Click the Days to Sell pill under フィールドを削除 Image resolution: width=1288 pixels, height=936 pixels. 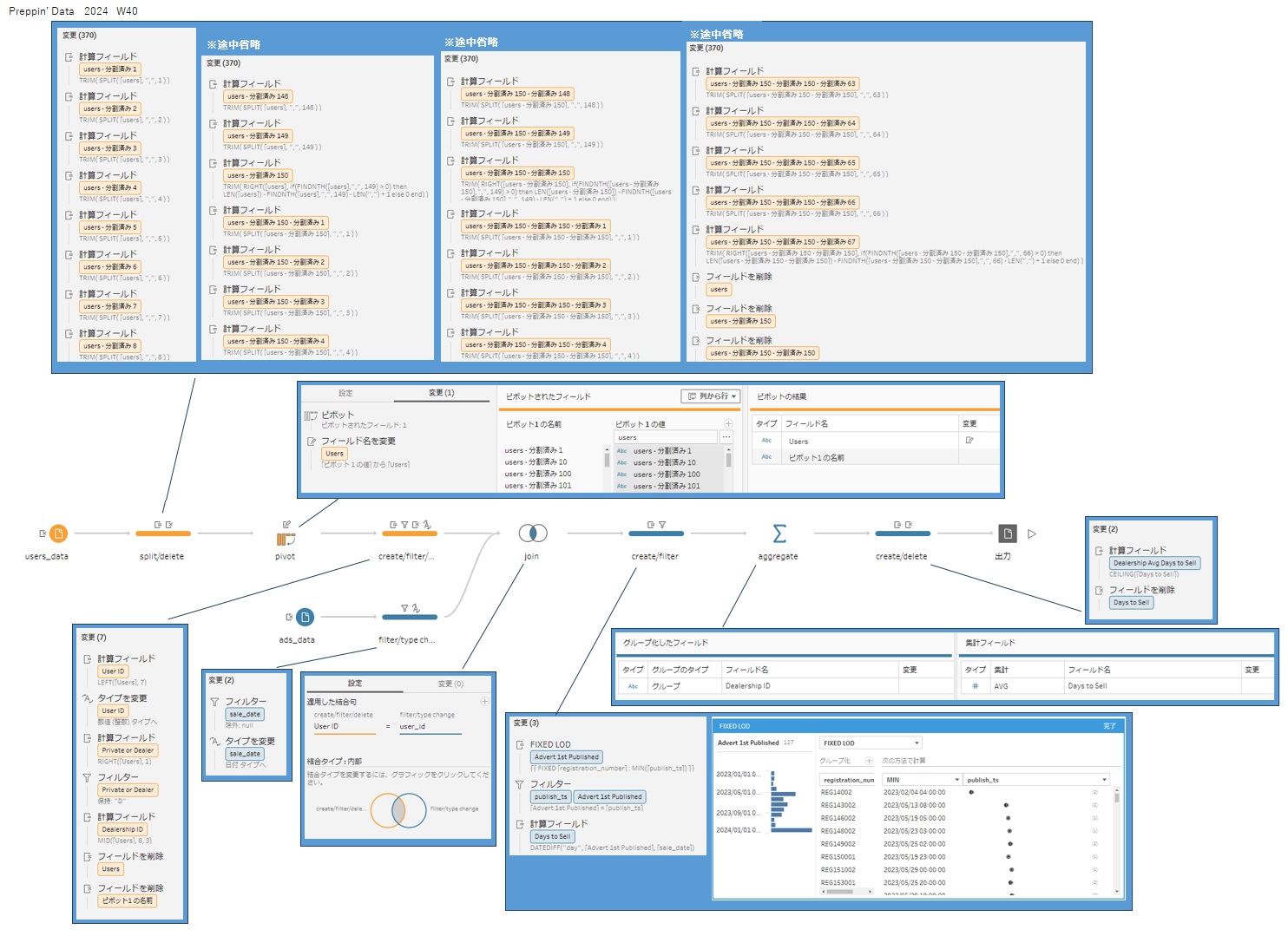coord(1131,603)
